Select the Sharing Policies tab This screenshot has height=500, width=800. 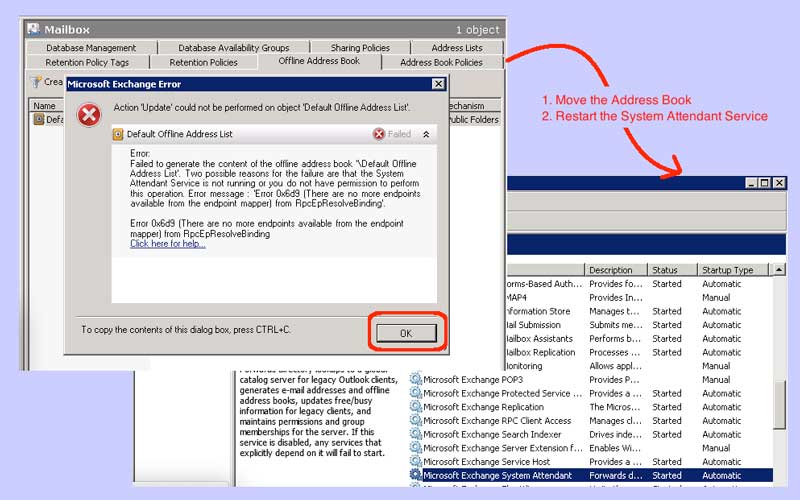pyautogui.click(x=360, y=47)
